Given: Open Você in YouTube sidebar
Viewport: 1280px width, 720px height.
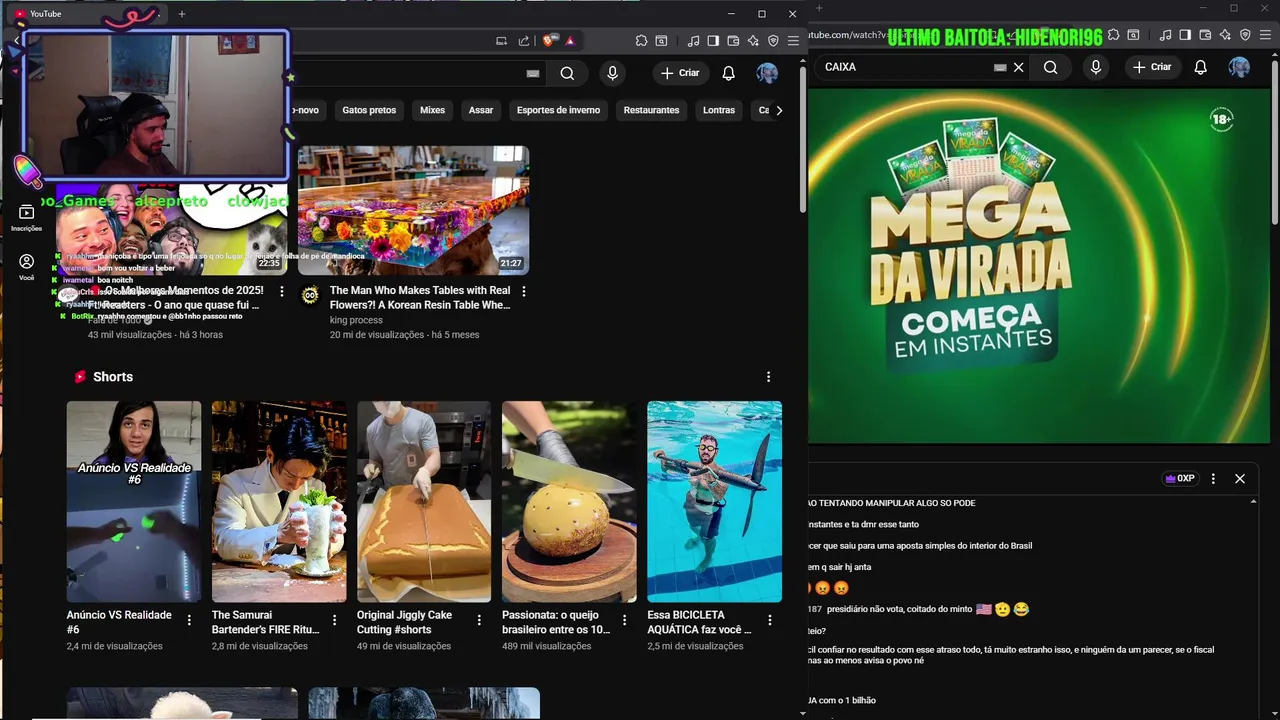Looking at the screenshot, I should 26,267.
